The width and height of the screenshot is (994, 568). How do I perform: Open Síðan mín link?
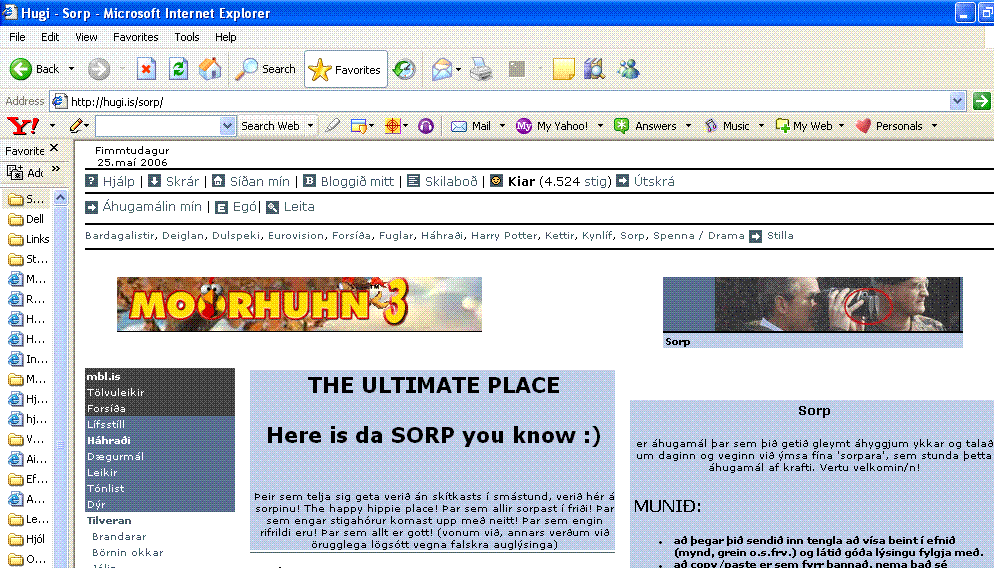(x=259, y=181)
